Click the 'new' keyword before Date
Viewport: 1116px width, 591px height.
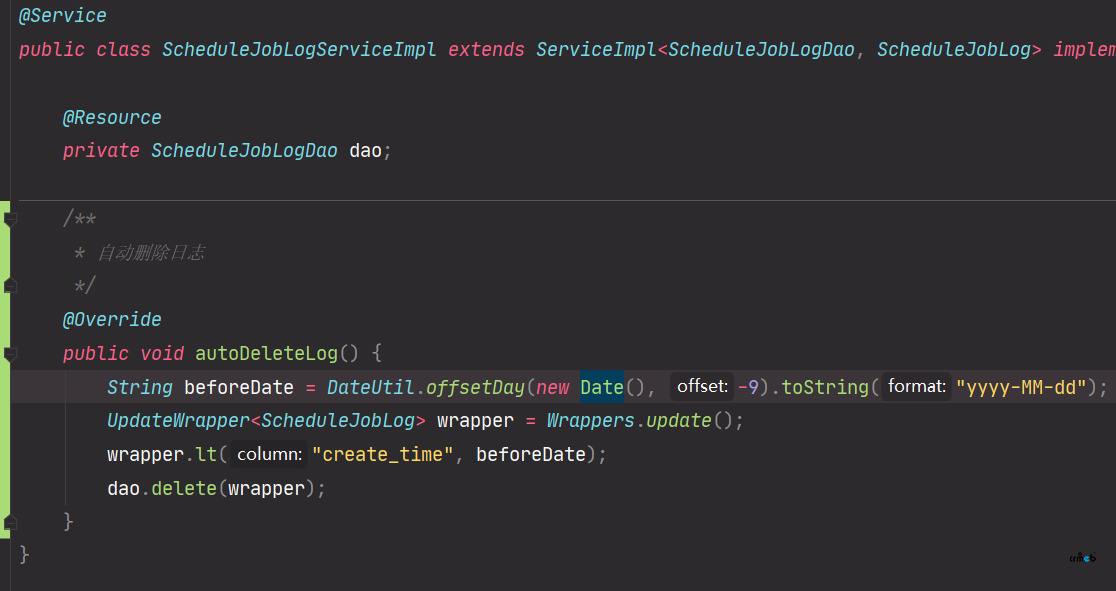click(552, 387)
